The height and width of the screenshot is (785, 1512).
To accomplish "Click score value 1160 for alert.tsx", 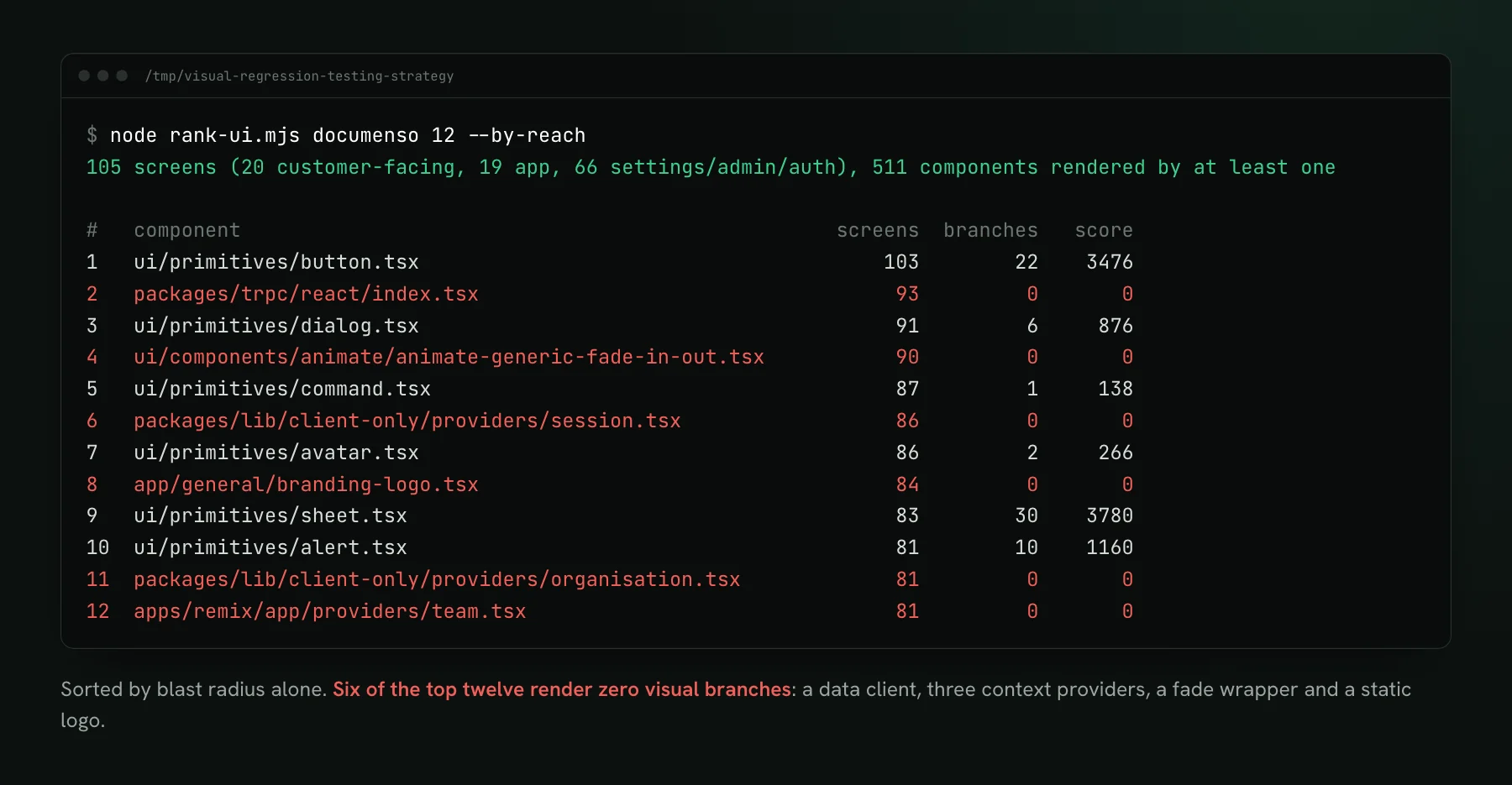I will 1110,548.
